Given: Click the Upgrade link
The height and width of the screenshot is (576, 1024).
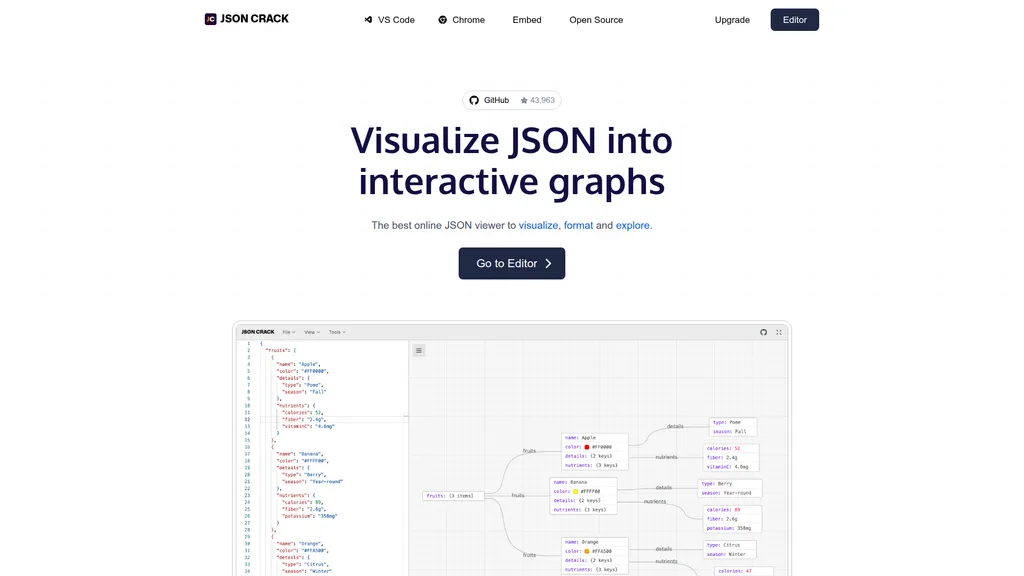Looking at the screenshot, I should 732,20.
